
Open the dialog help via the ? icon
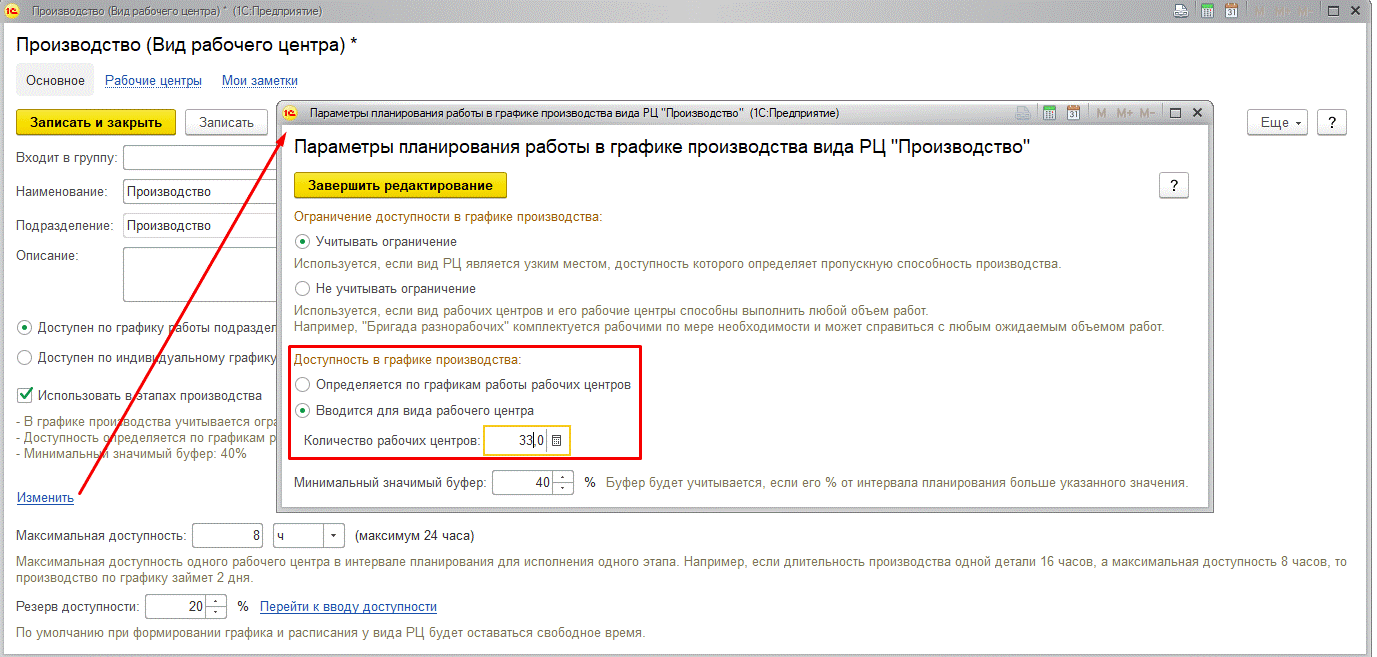[x=1173, y=184]
